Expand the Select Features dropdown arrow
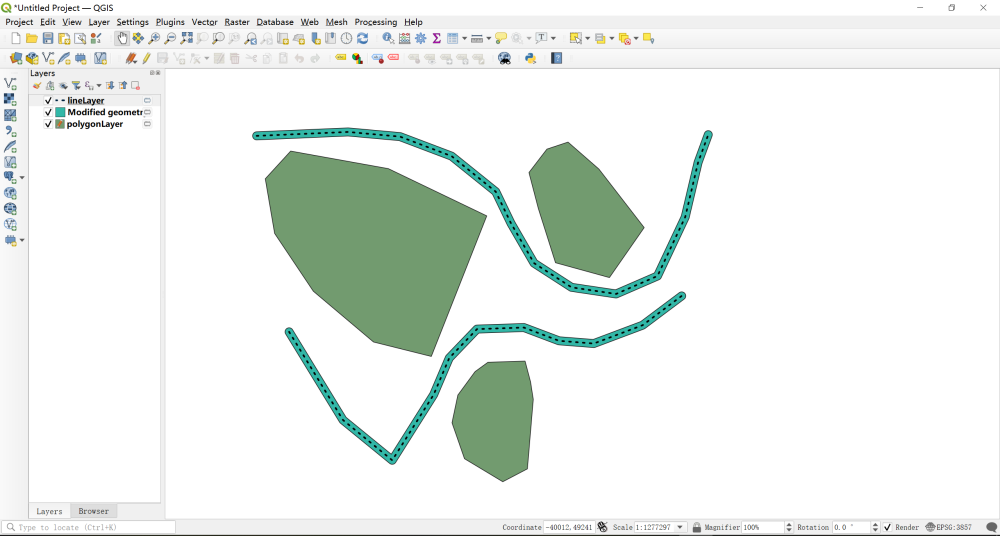This screenshot has width=1000, height=536. [x=587, y=38]
